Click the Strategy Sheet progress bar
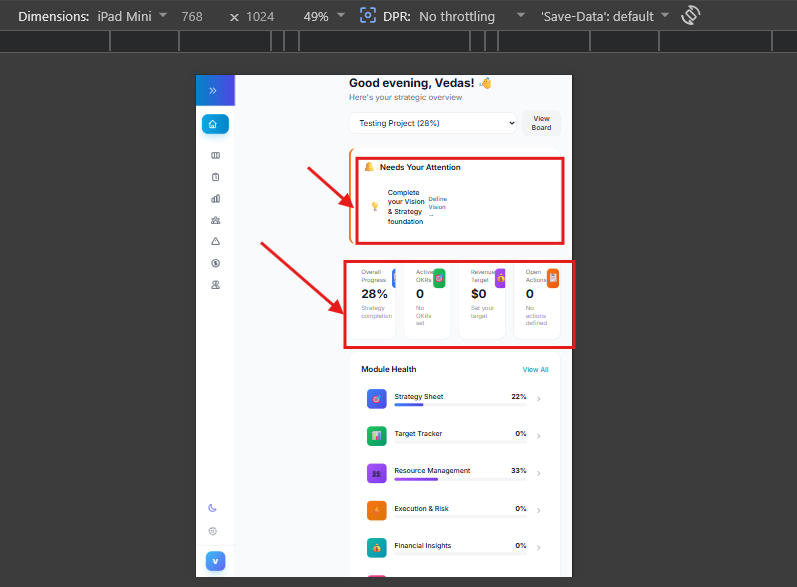The image size is (797, 587). tap(461, 405)
